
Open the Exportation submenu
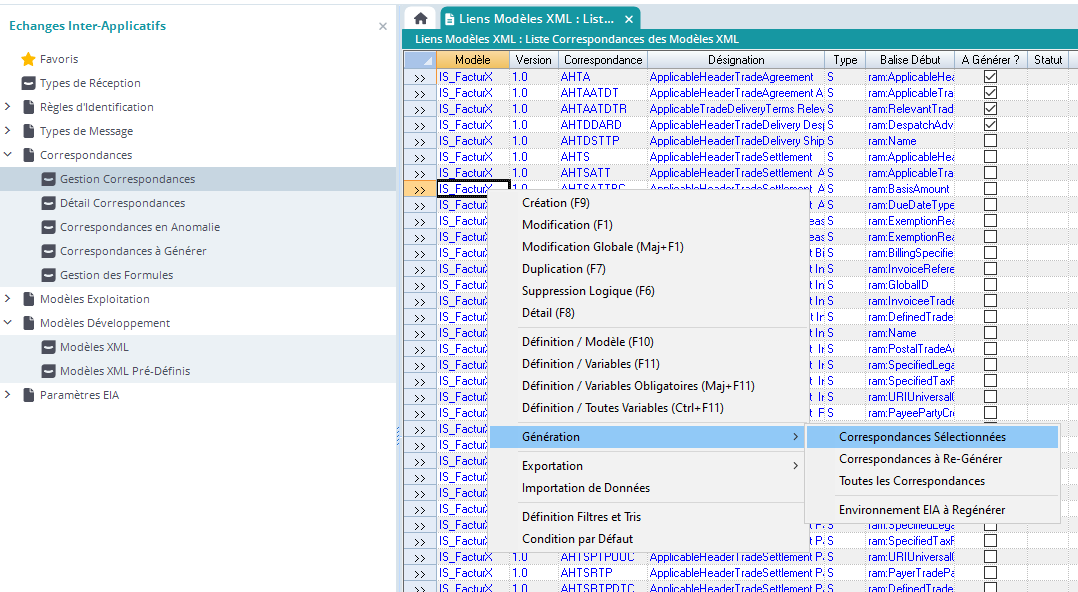point(552,466)
